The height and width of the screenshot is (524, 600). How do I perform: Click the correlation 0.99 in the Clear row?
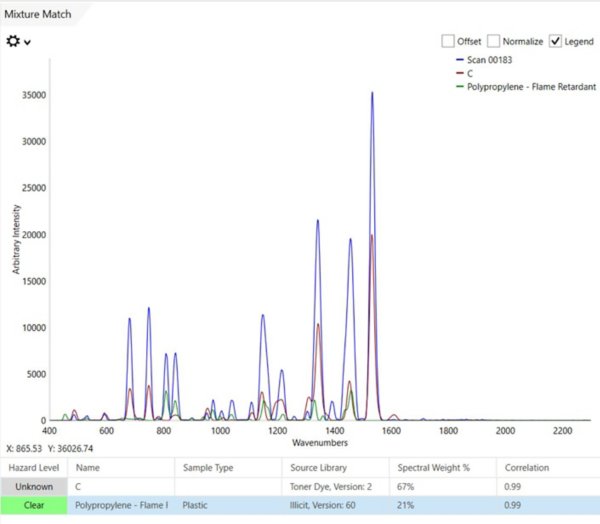pyautogui.click(x=548, y=505)
